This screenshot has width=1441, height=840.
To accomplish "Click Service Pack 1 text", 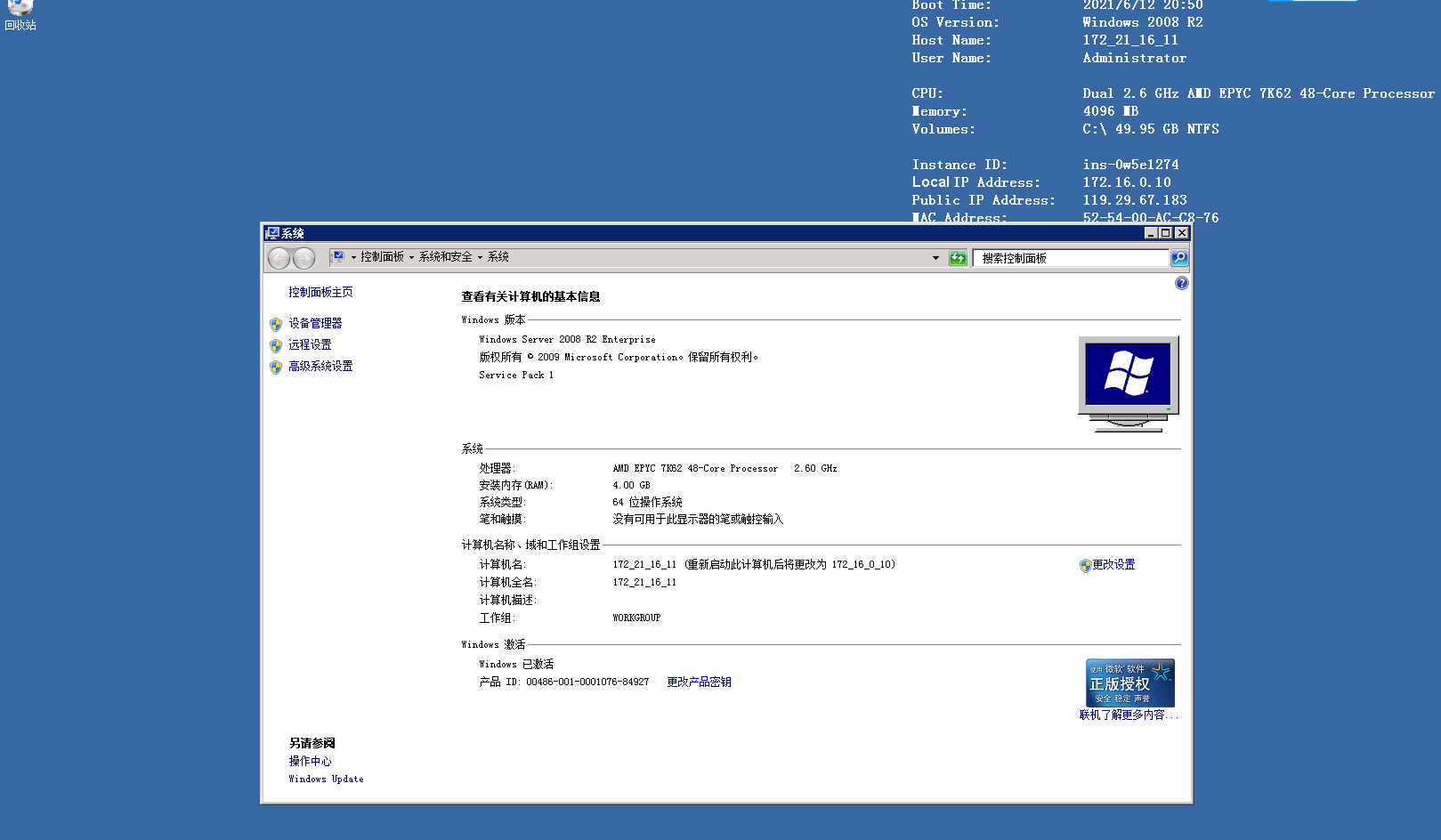I will (516, 375).
